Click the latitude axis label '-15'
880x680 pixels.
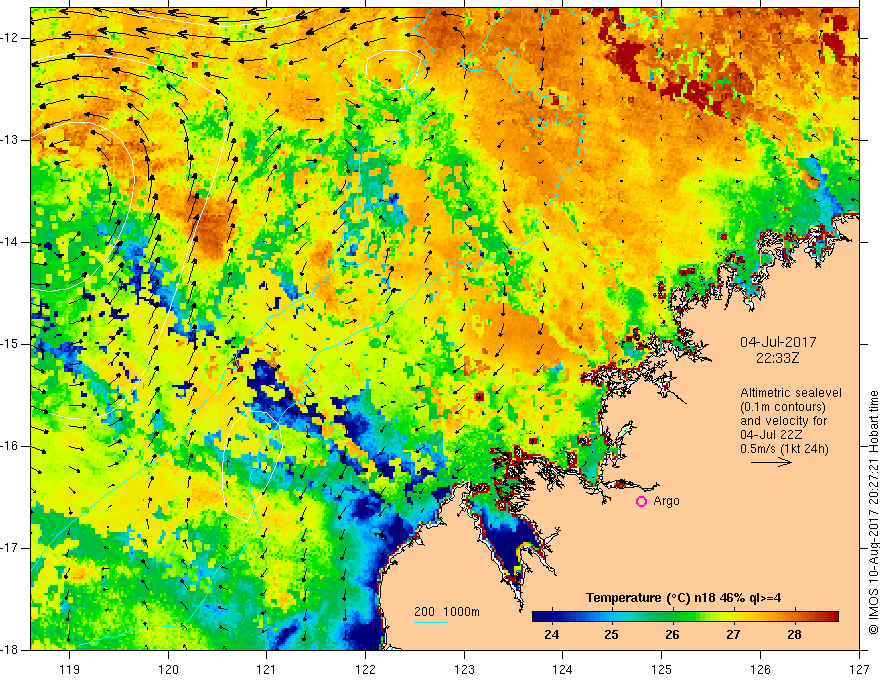pyautogui.click(x=10, y=344)
